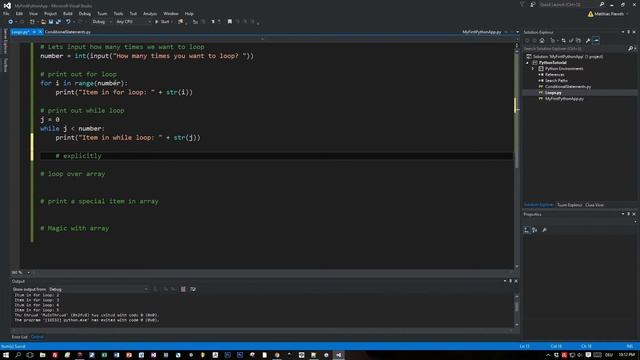640x360 pixels.
Task: Click the Show All Files icon
Action: click(x=578, y=40)
